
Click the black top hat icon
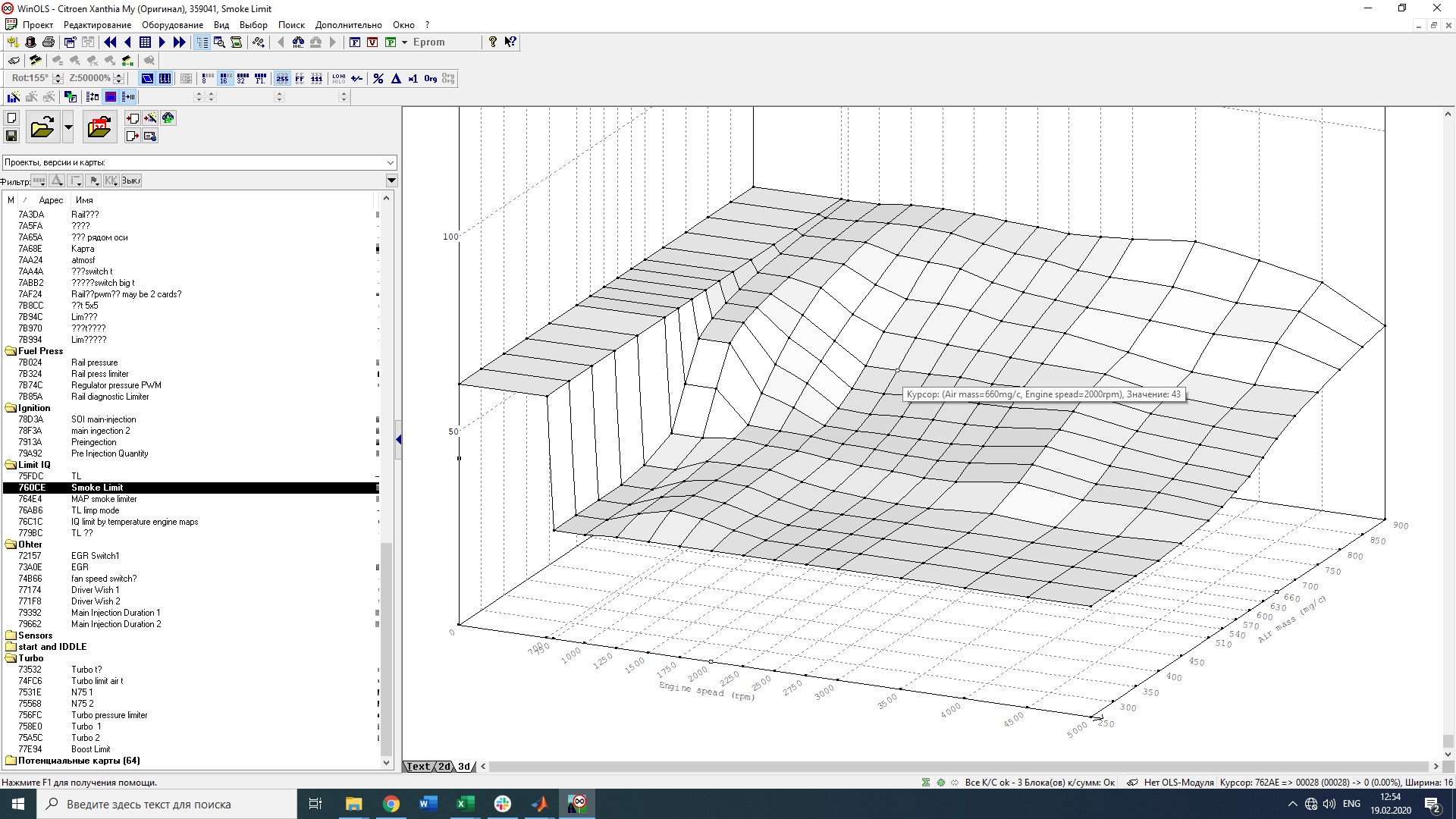(x=30, y=42)
